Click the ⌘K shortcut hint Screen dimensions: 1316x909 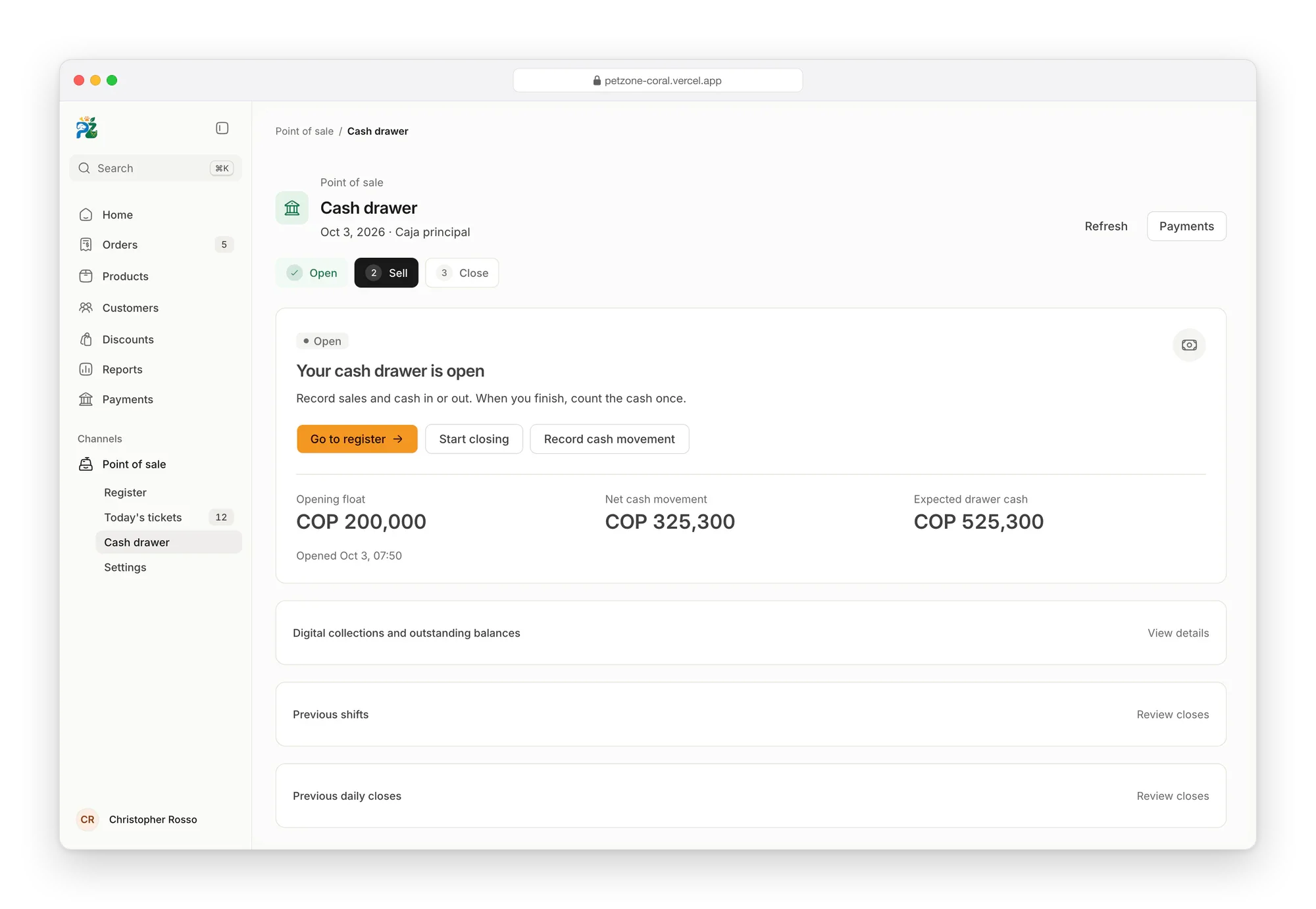tap(222, 168)
